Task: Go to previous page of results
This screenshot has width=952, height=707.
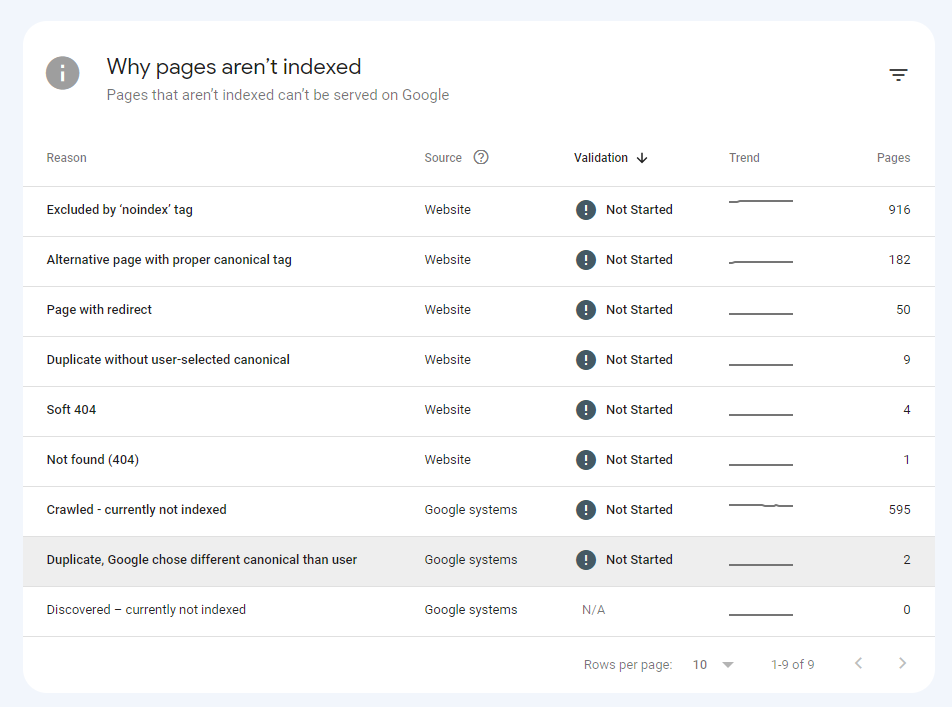Action: 858,663
